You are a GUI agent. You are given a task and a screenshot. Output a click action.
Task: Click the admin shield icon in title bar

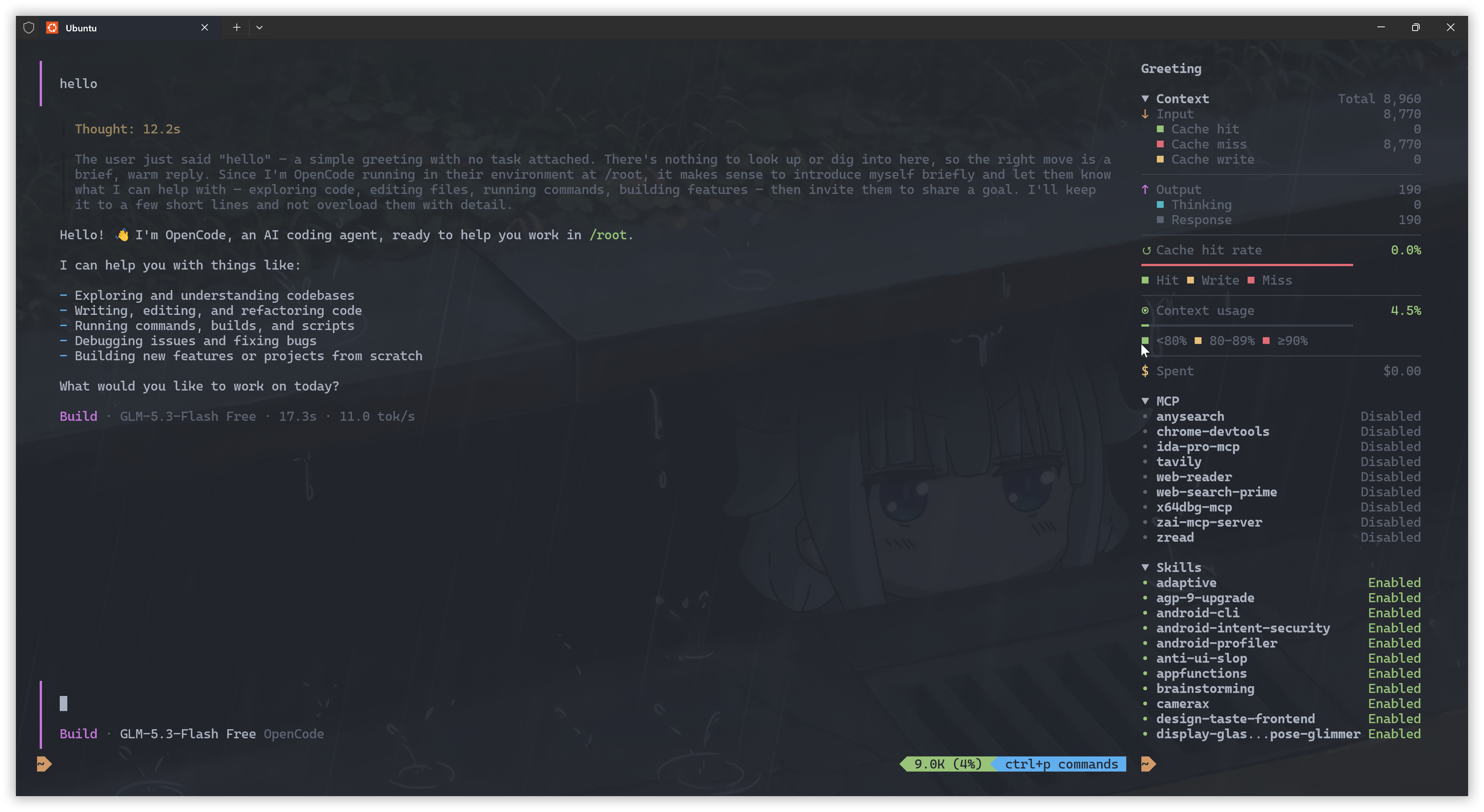coord(29,28)
